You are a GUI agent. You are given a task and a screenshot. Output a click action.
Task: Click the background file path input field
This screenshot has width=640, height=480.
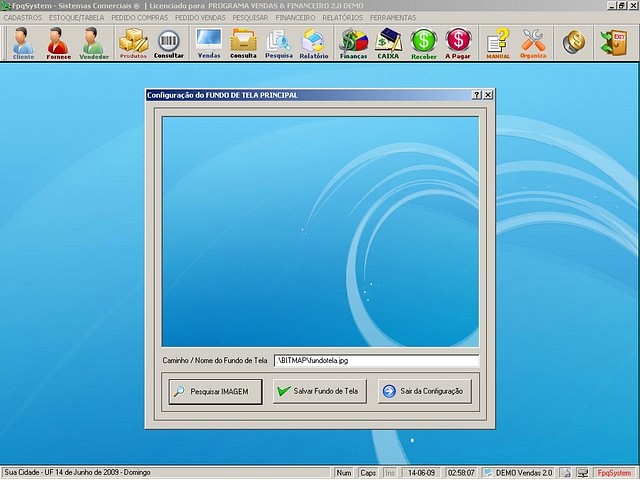[376, 361]
